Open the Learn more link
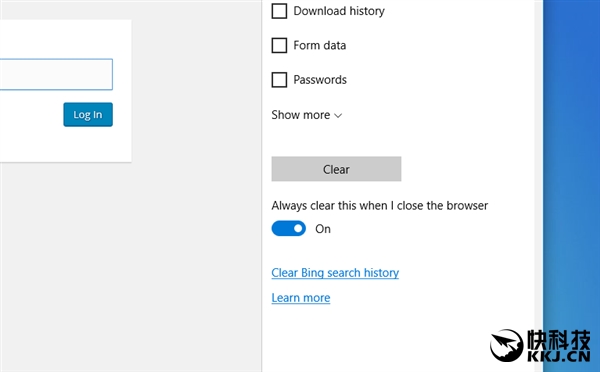The height and width of the screenshot is (372, 600). coord(301,298)
